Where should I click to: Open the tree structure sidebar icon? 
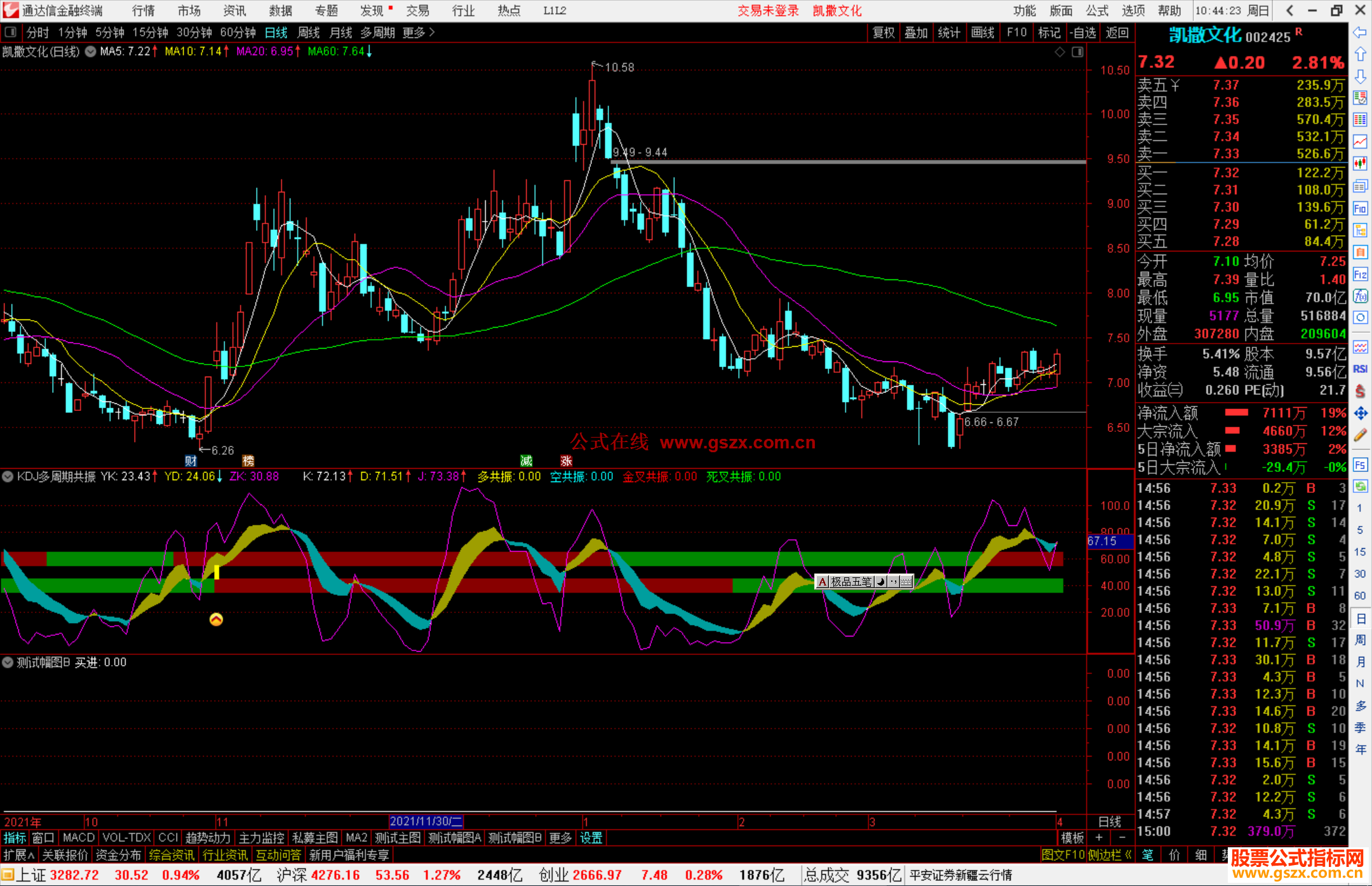coord(1360,230)
